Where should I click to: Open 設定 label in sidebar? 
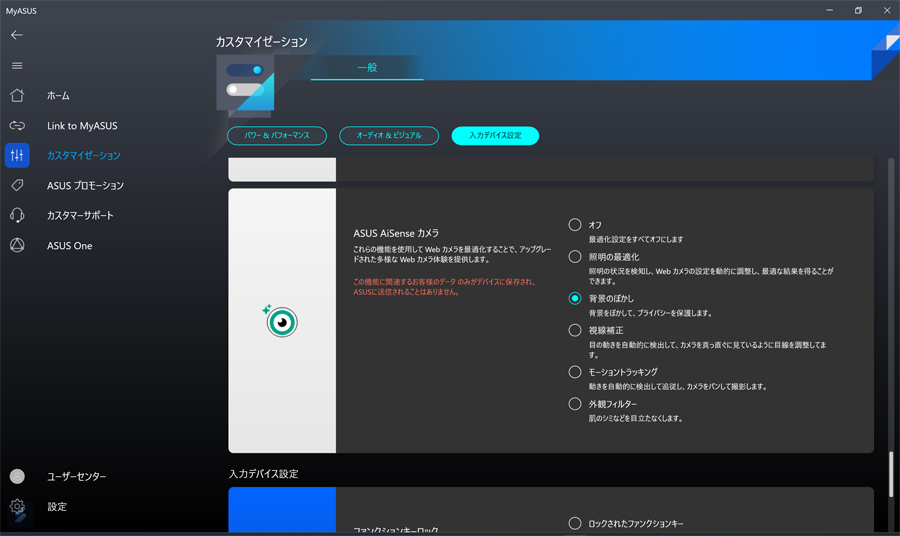(57, 506)
